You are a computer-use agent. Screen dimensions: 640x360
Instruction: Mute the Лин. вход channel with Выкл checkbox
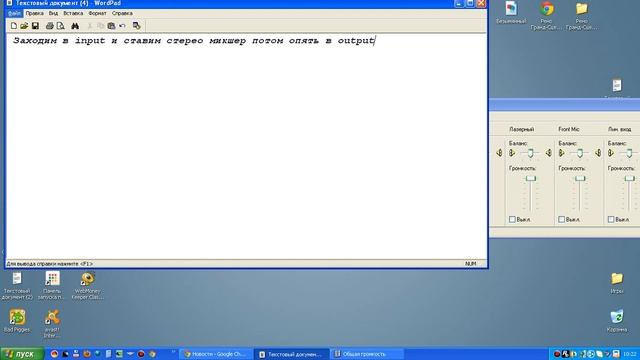click(611, 219)
